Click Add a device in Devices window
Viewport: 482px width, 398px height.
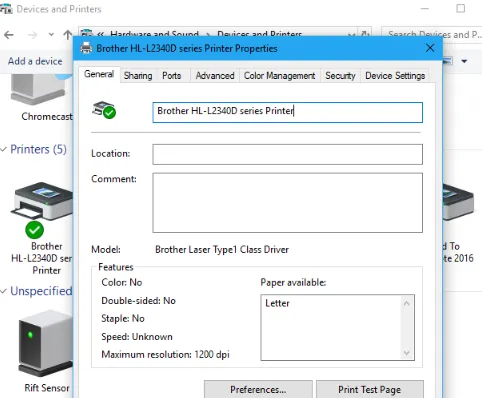(35, 61)
